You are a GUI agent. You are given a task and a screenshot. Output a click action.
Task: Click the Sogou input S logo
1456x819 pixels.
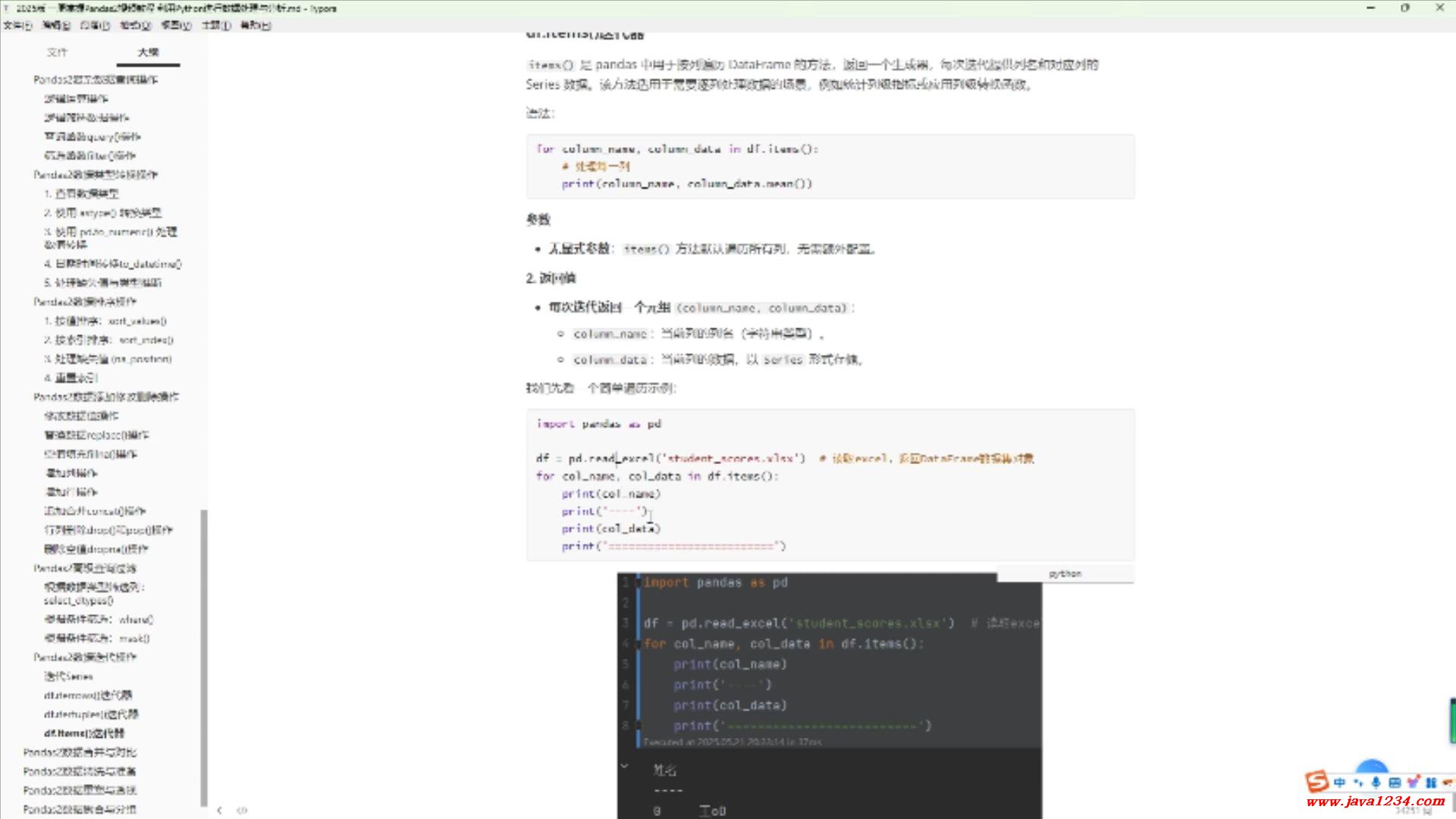click(1316, 781)
